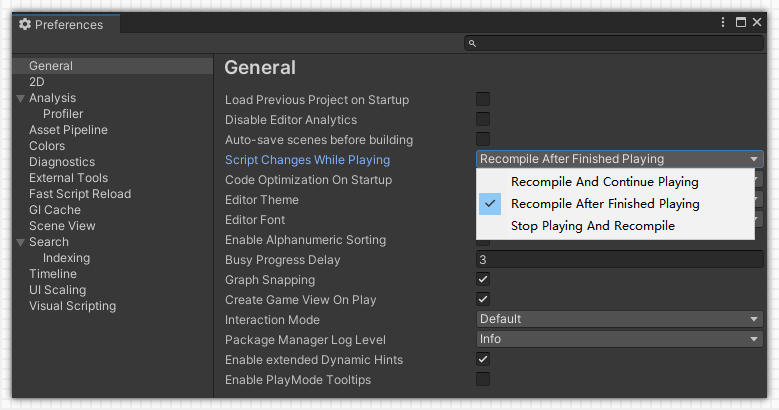This screenshot has height=410, width=779.
Task: Collapse the Analysis tree section
Action: pos(20,98)
